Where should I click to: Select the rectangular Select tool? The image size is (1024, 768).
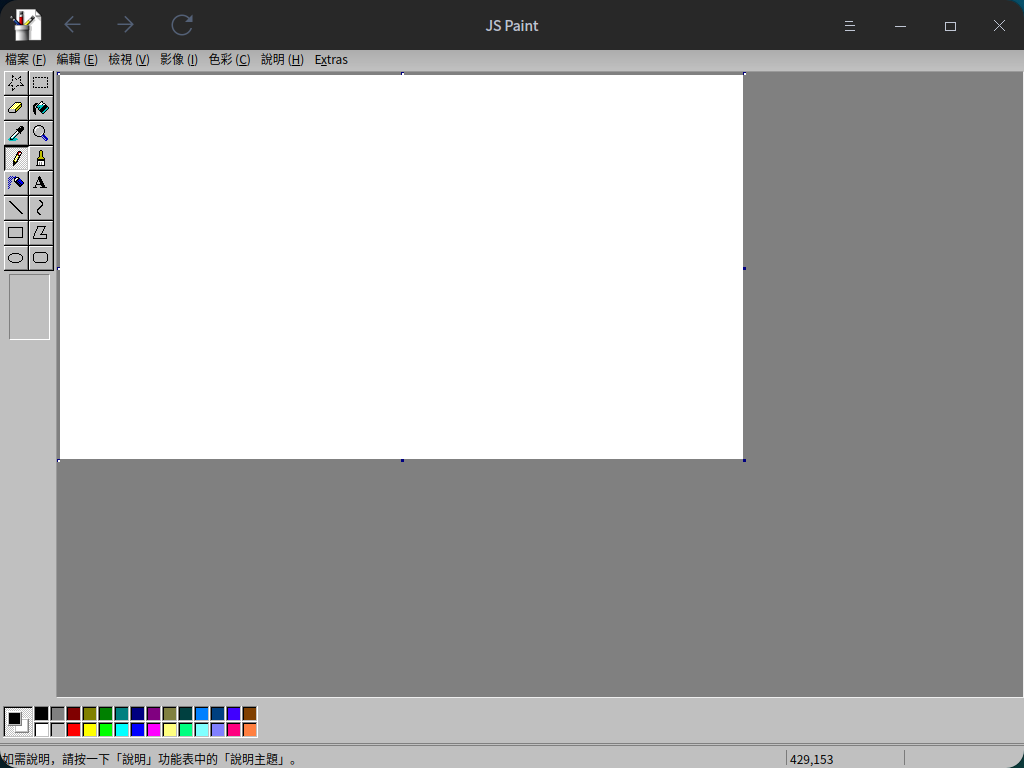[40, 83]
